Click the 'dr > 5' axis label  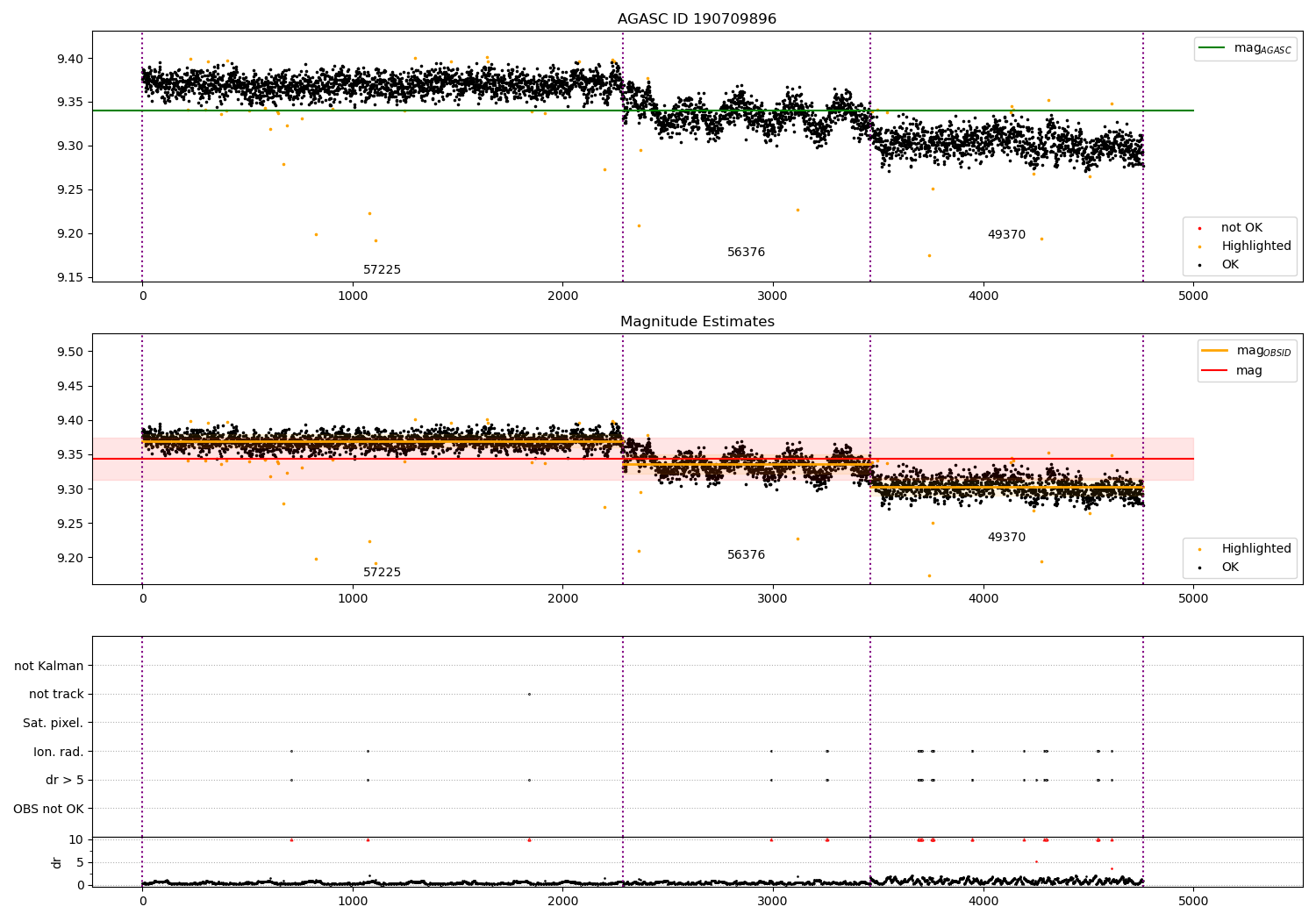pos(65,781)
